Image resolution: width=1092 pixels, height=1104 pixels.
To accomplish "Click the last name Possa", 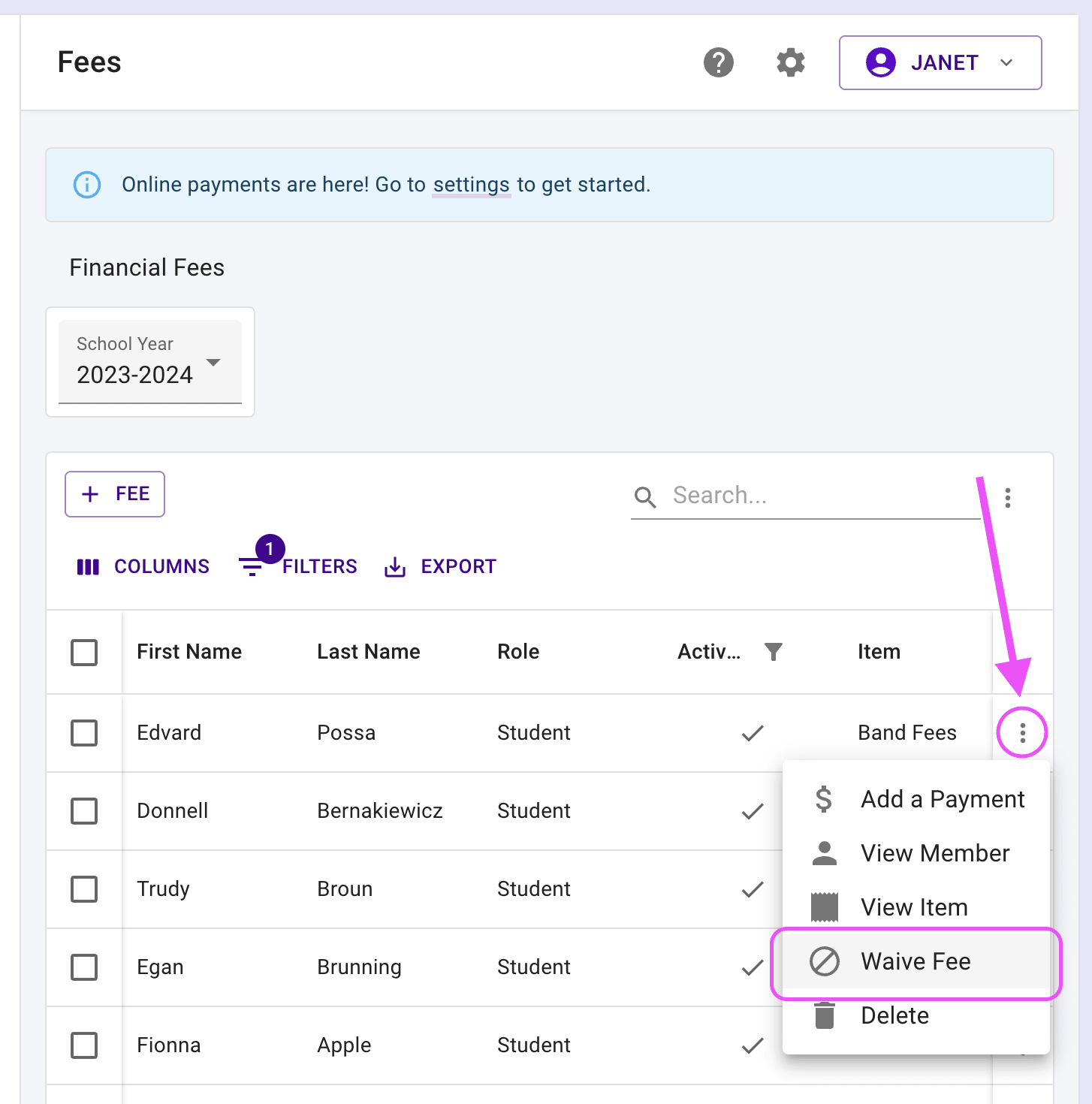I will (x=346, y=733).
